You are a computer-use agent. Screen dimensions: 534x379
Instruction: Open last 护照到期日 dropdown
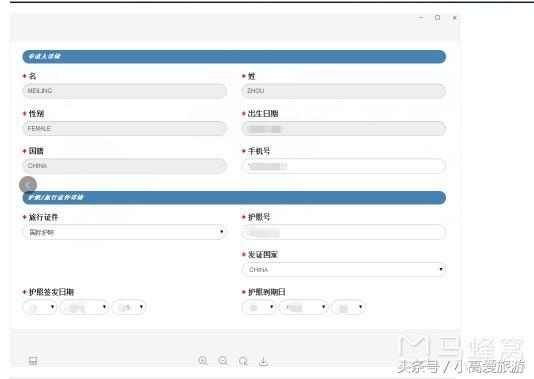pyautogui.click(x=348, y=307)
